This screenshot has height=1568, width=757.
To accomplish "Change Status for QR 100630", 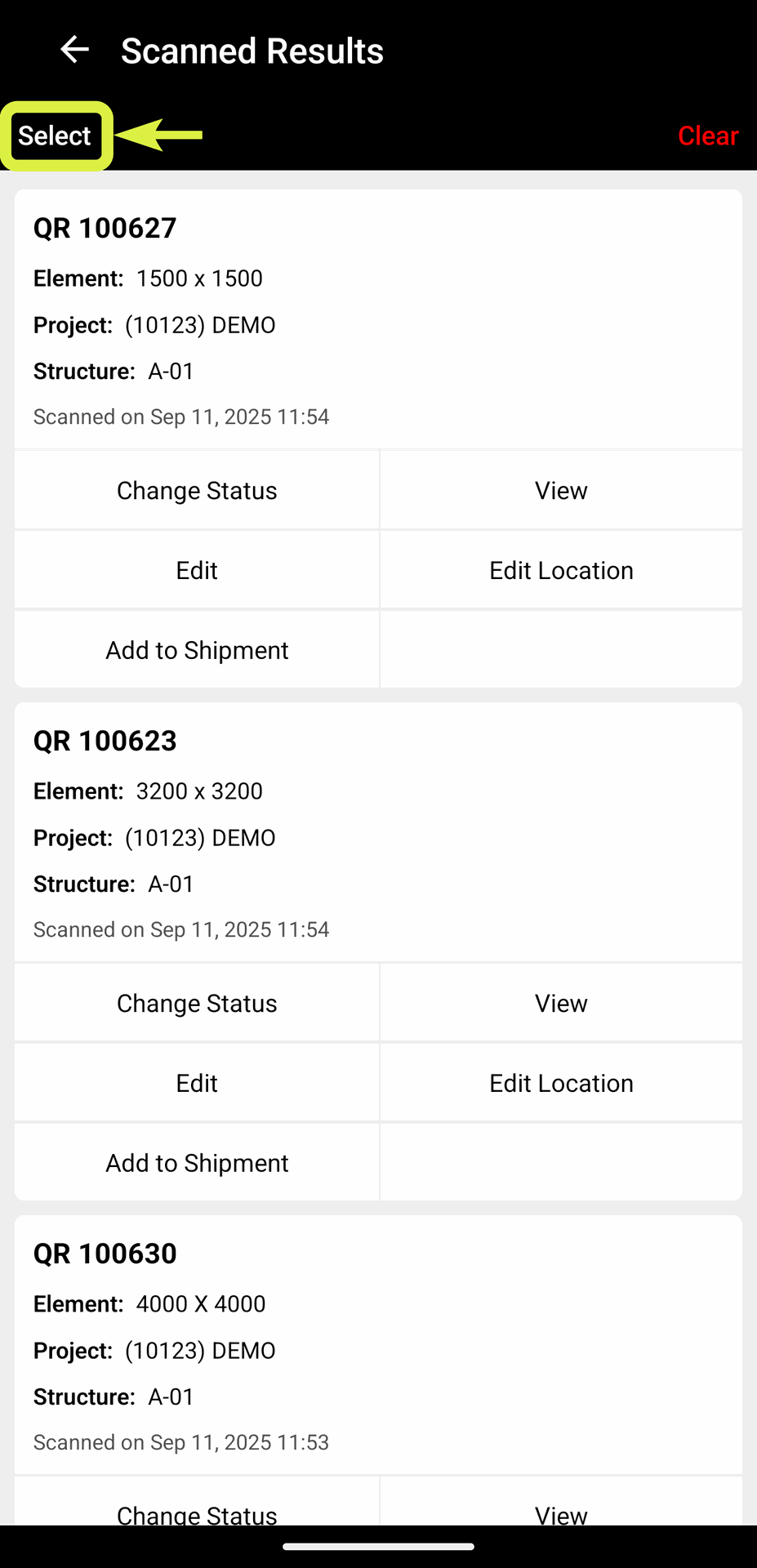I will 197,1512.
